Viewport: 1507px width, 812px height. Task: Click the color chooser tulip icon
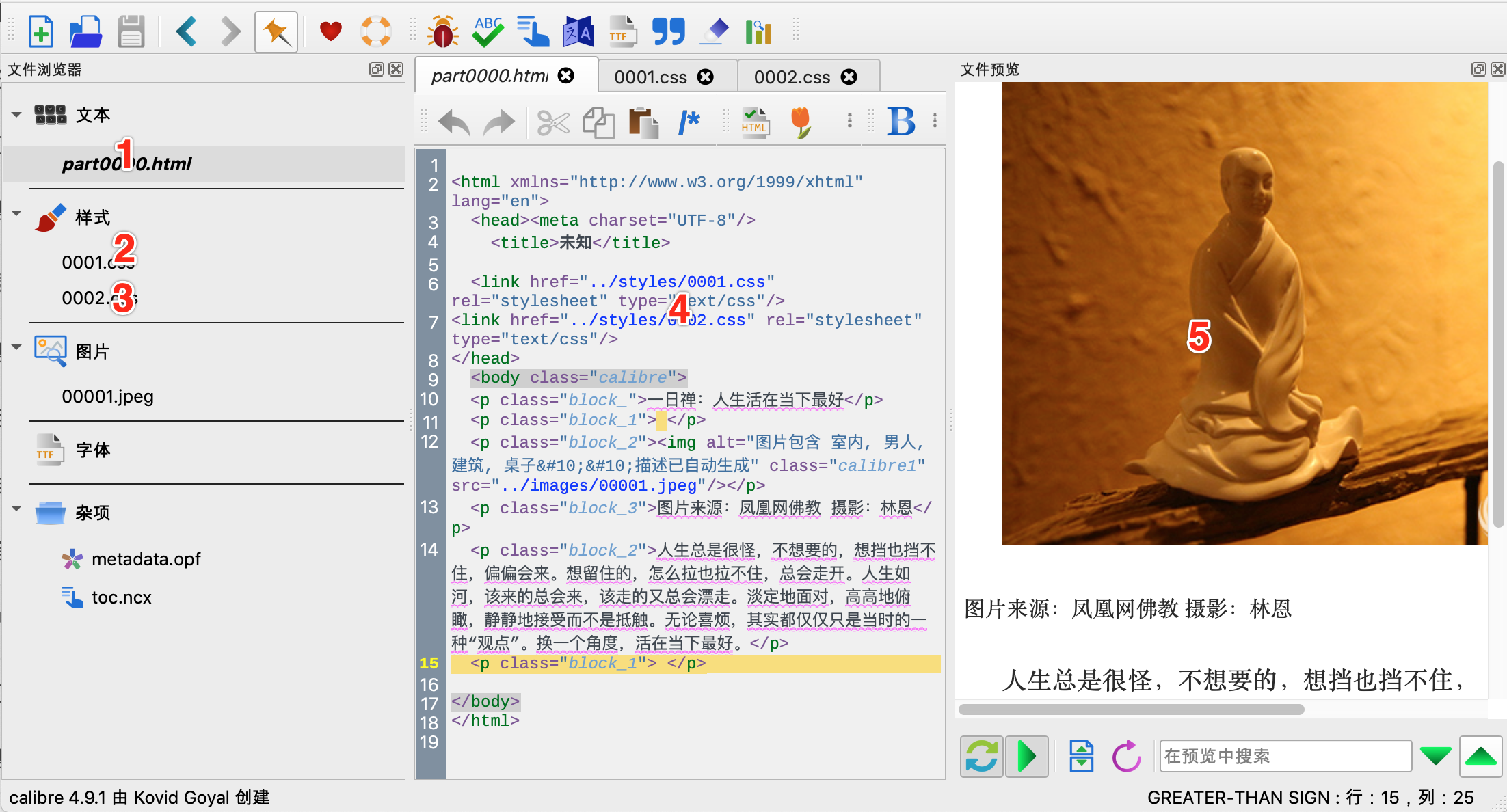[801, 122]
